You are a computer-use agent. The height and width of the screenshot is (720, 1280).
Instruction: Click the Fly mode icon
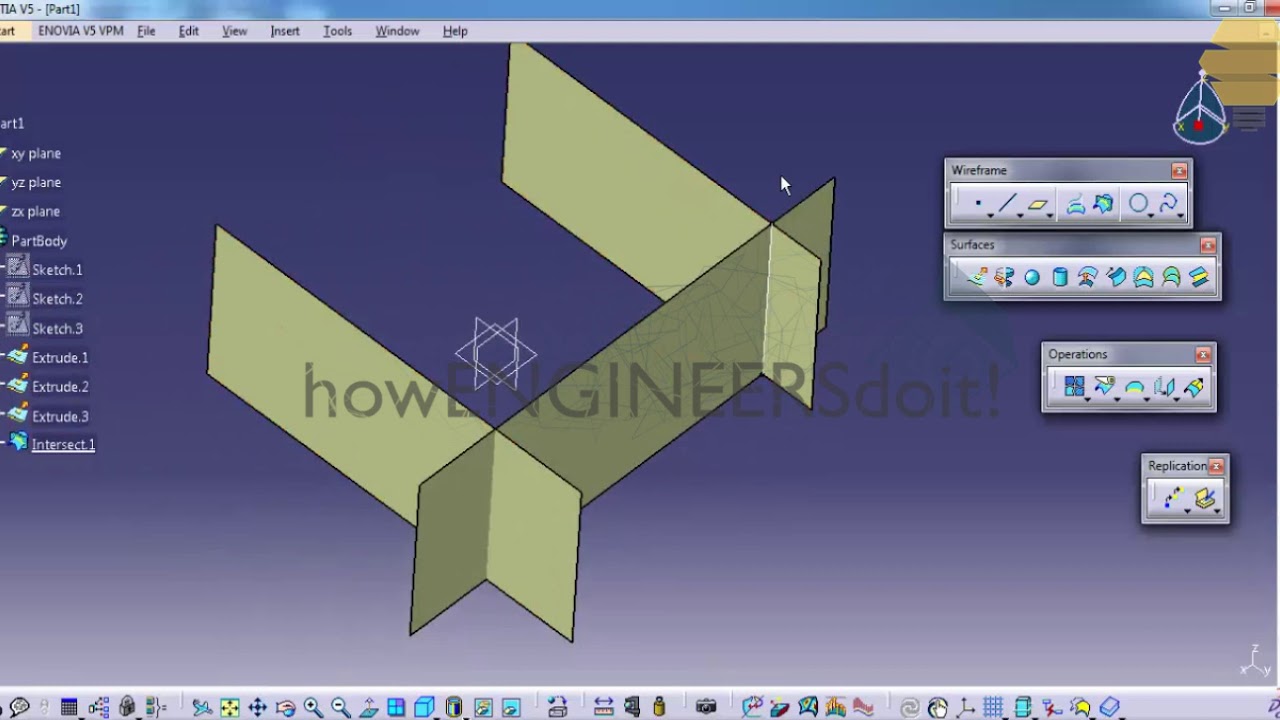pyautogui.click(x=202, y=708)
